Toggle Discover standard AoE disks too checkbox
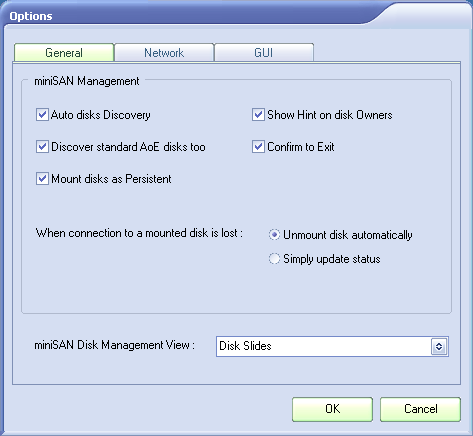 click(x=42, y=147)
